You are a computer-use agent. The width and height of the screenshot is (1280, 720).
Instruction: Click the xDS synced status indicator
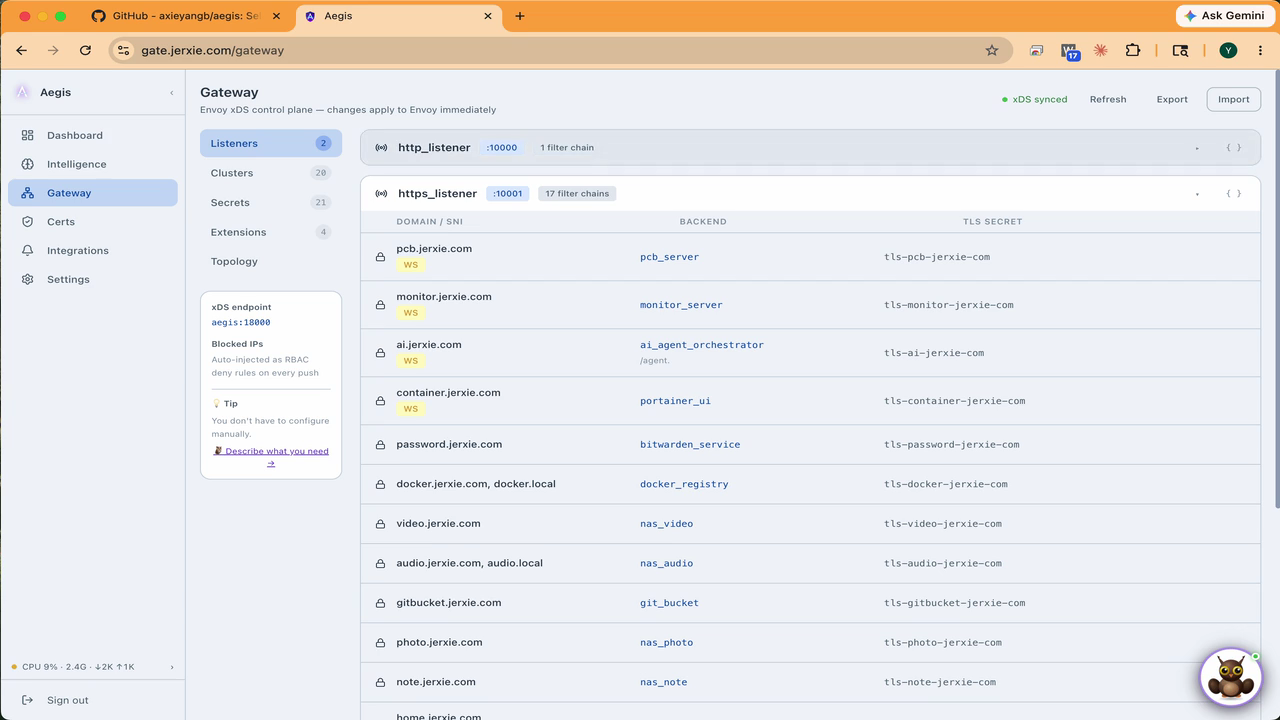click(x=1035, y=99)
